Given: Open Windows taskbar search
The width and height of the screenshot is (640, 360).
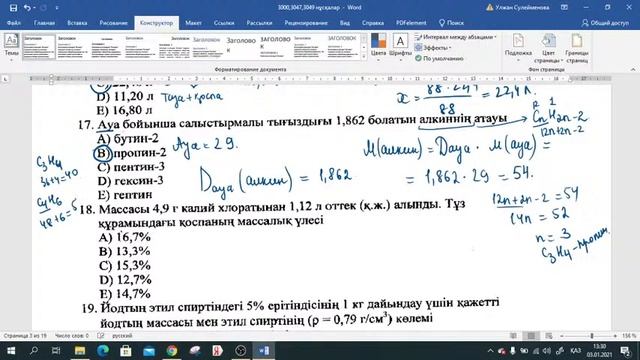Looking at the screenshot, I should pyautogui.click(x=34, y=351).
